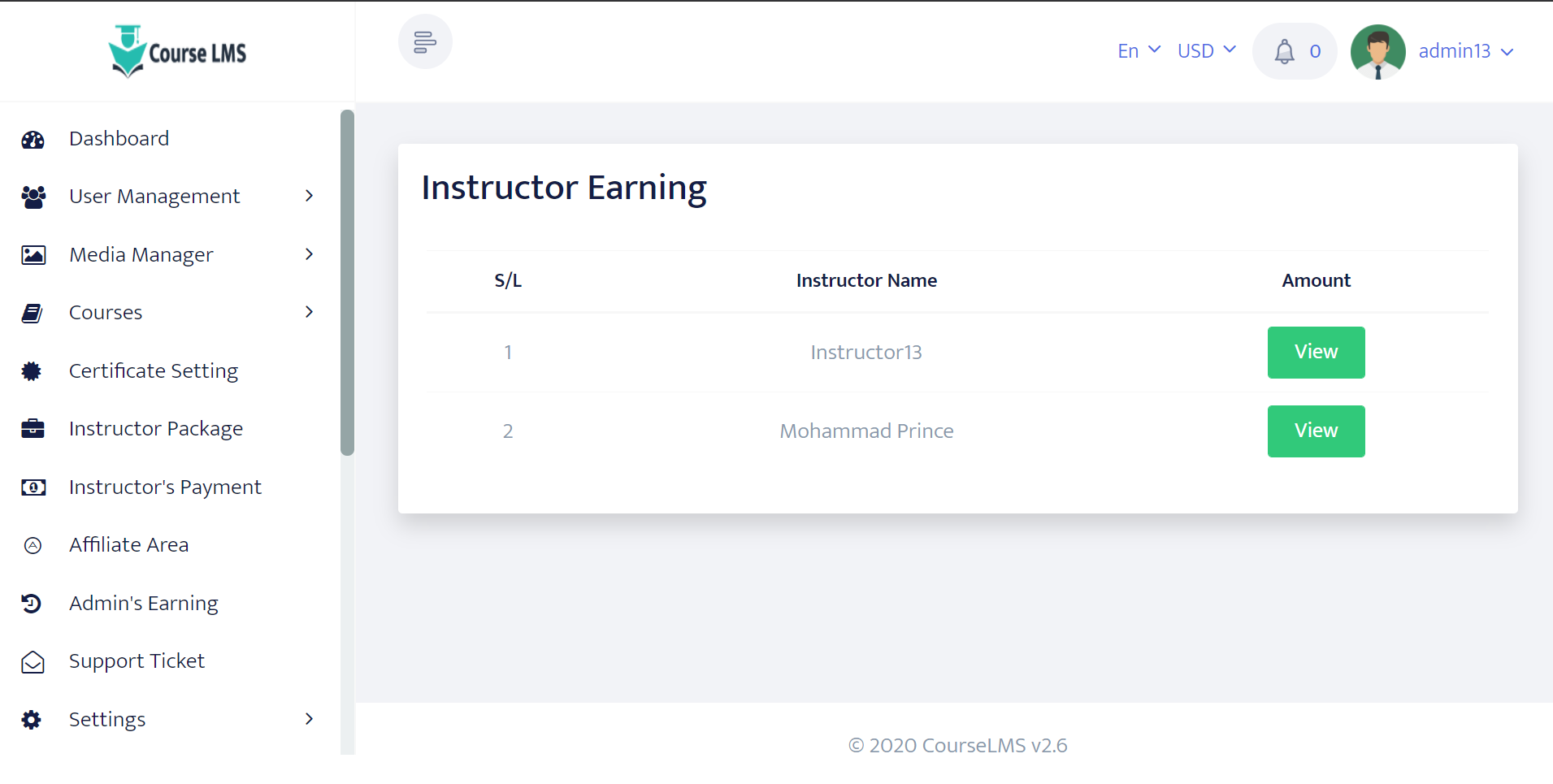Open the Instructor's Payment money icon

click(x=33, y=487)
